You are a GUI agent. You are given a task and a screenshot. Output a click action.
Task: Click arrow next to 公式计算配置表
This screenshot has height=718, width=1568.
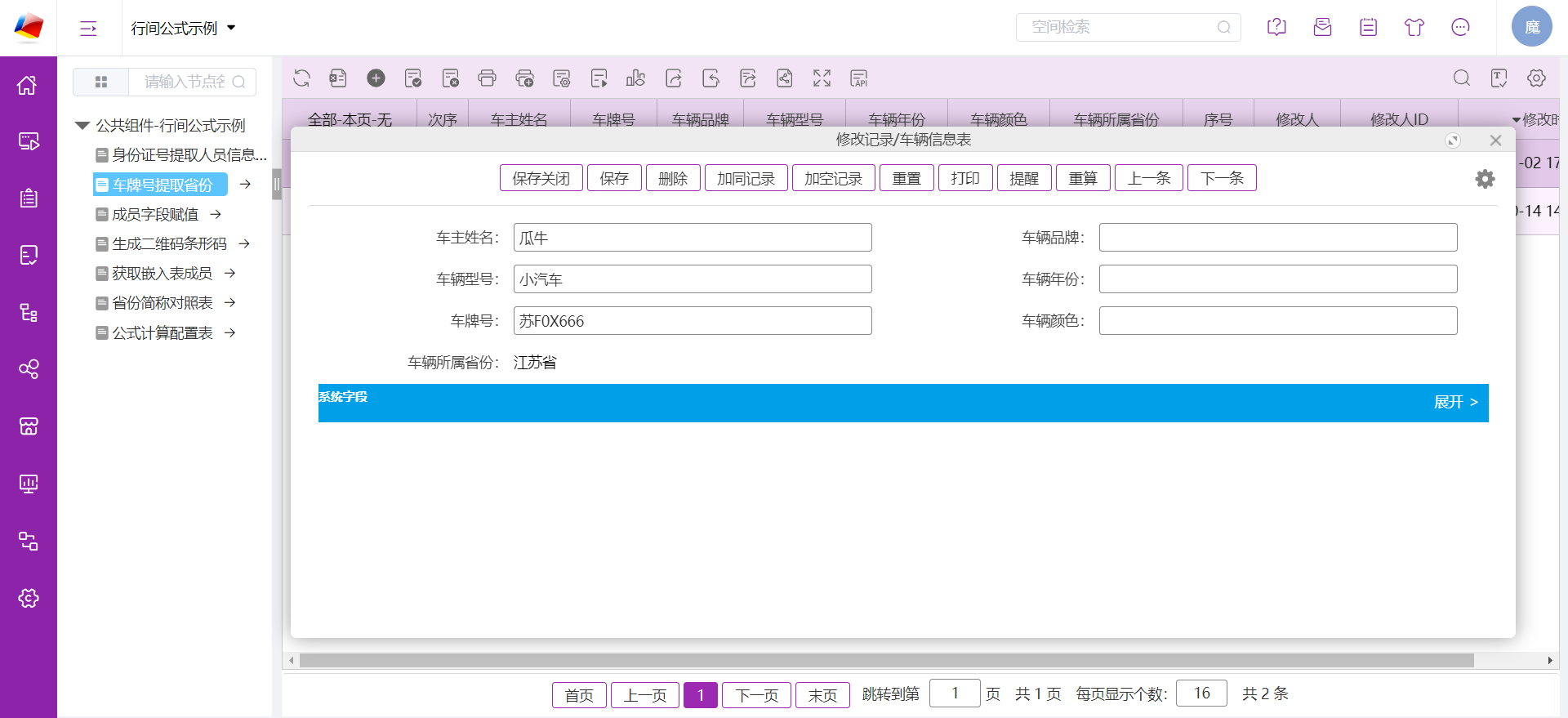click(x=230, y=332)
